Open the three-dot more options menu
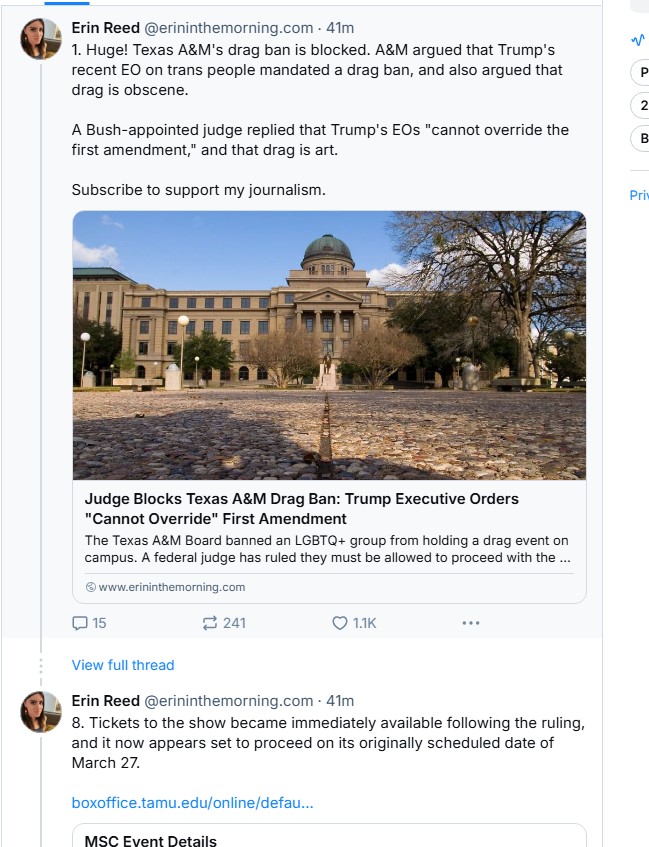 (471, 623)
